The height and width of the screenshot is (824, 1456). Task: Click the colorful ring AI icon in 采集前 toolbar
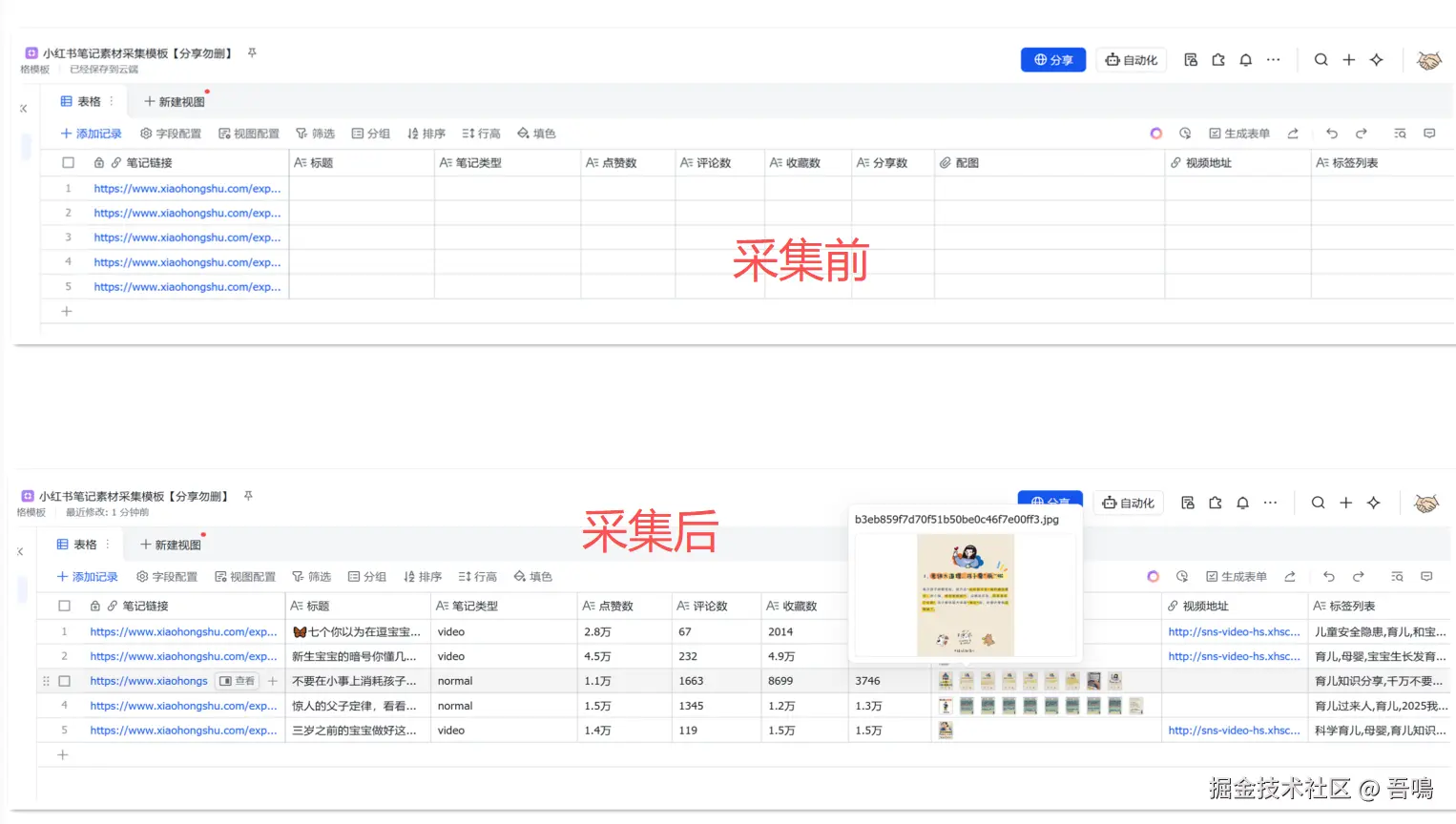[x=1156, y=134]
